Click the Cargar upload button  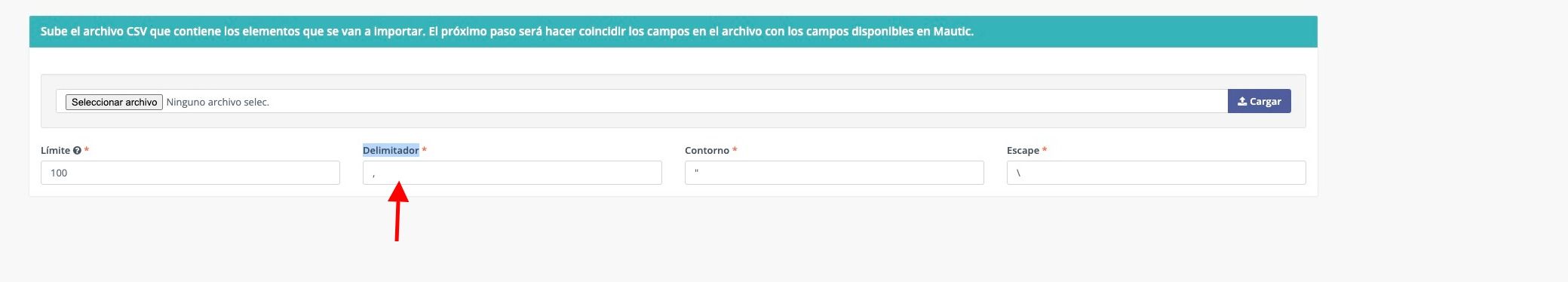click(x=1259, y=101)
